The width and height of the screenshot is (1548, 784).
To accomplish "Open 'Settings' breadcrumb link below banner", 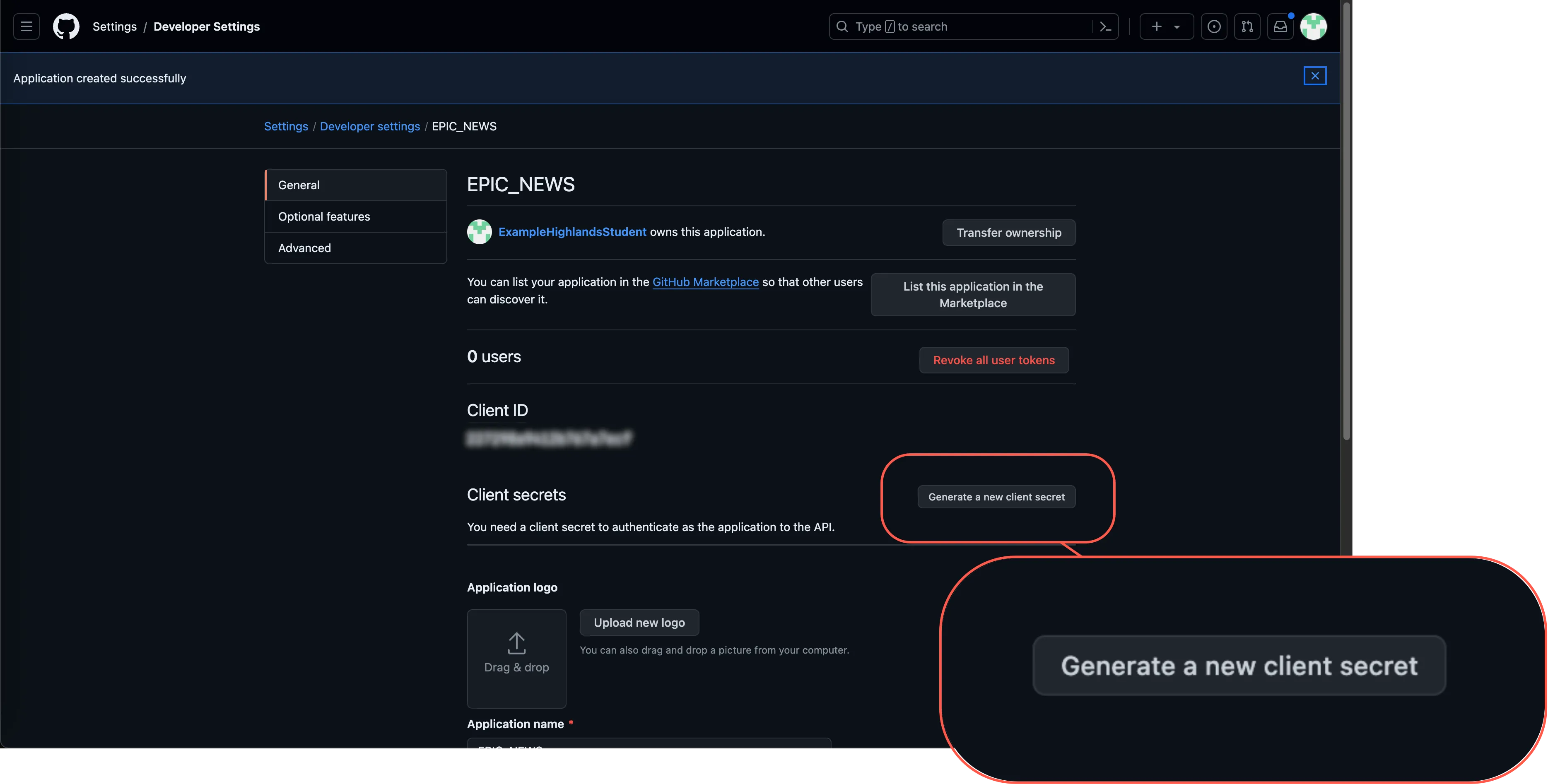I will [x=286, y=126].
